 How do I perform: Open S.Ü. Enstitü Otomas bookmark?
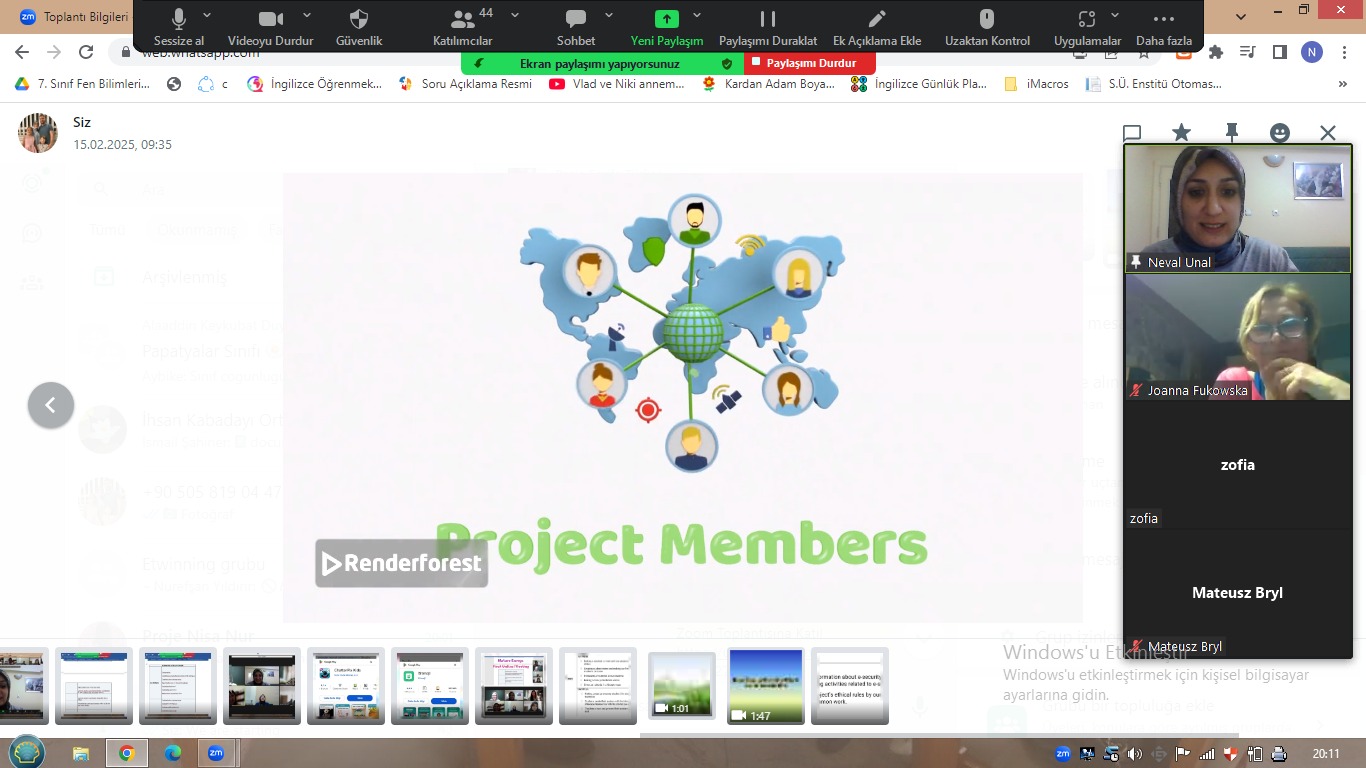1154,84
